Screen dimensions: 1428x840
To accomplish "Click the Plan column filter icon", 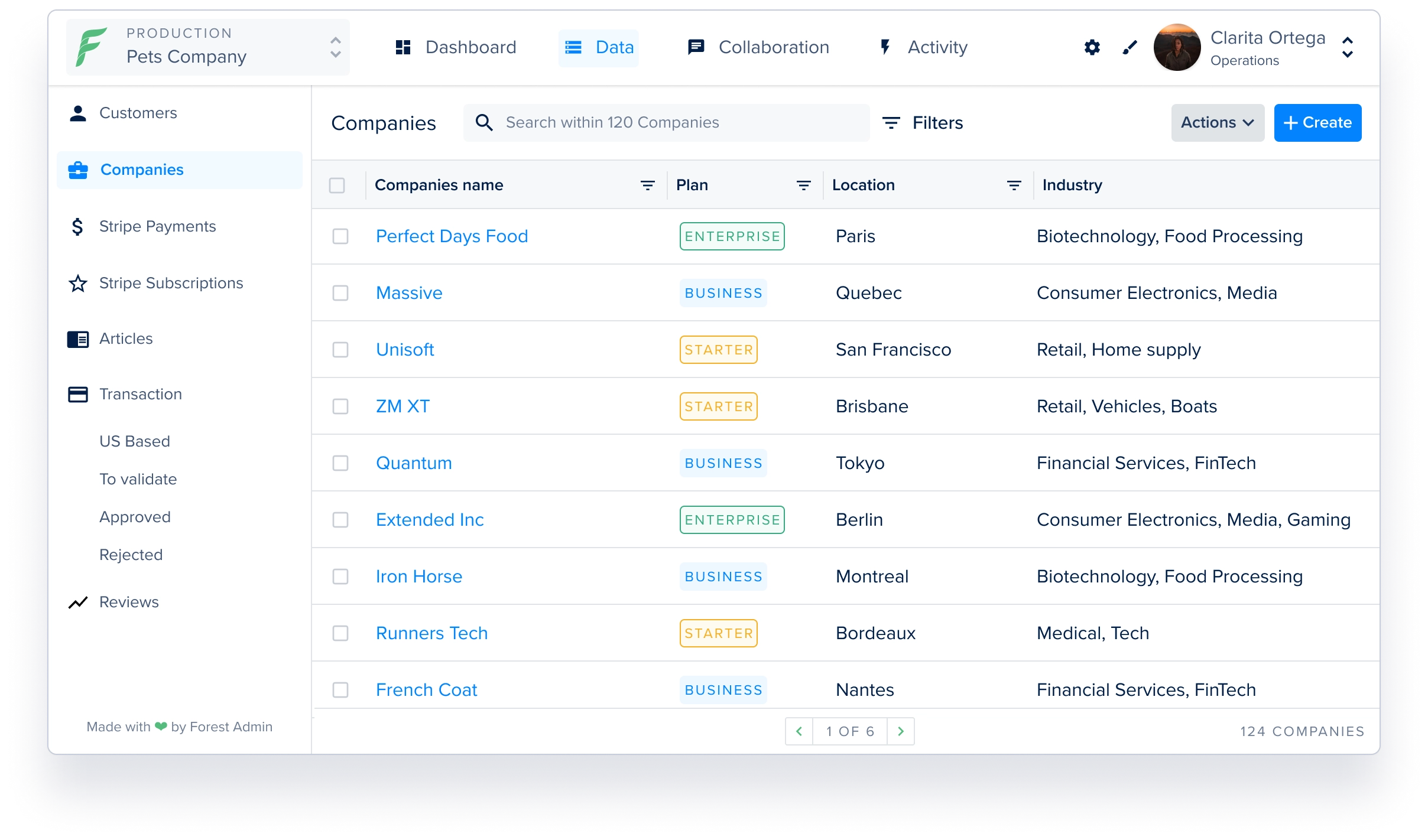I will pos(803,185).
